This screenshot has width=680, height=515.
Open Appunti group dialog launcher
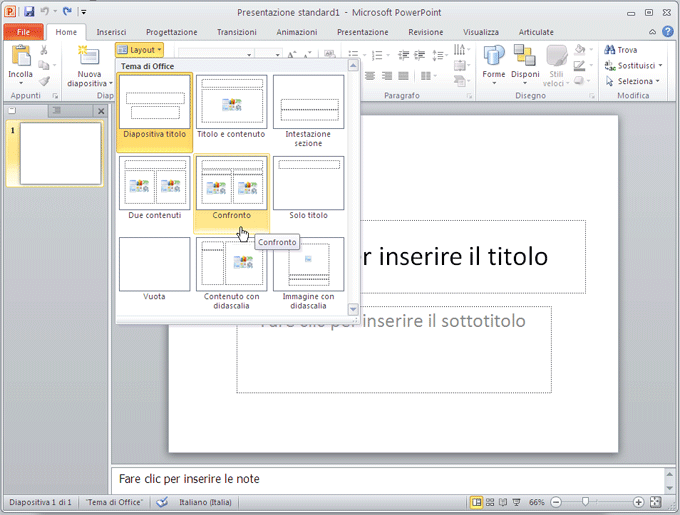(x=55, y=96)
